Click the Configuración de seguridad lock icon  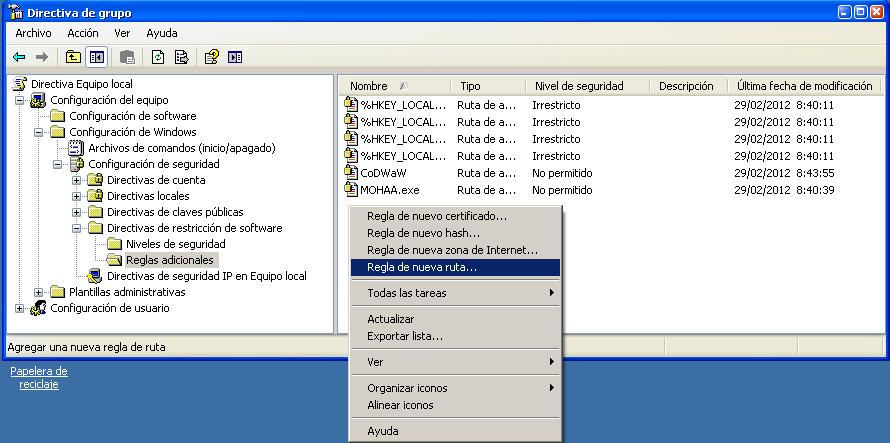click(x=77, y=164)
